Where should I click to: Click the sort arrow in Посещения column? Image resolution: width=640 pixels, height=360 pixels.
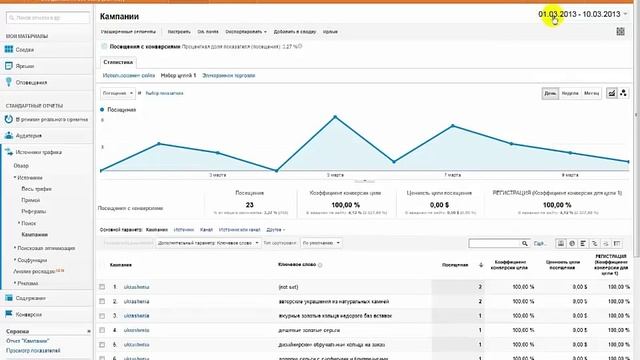(481, 265)
